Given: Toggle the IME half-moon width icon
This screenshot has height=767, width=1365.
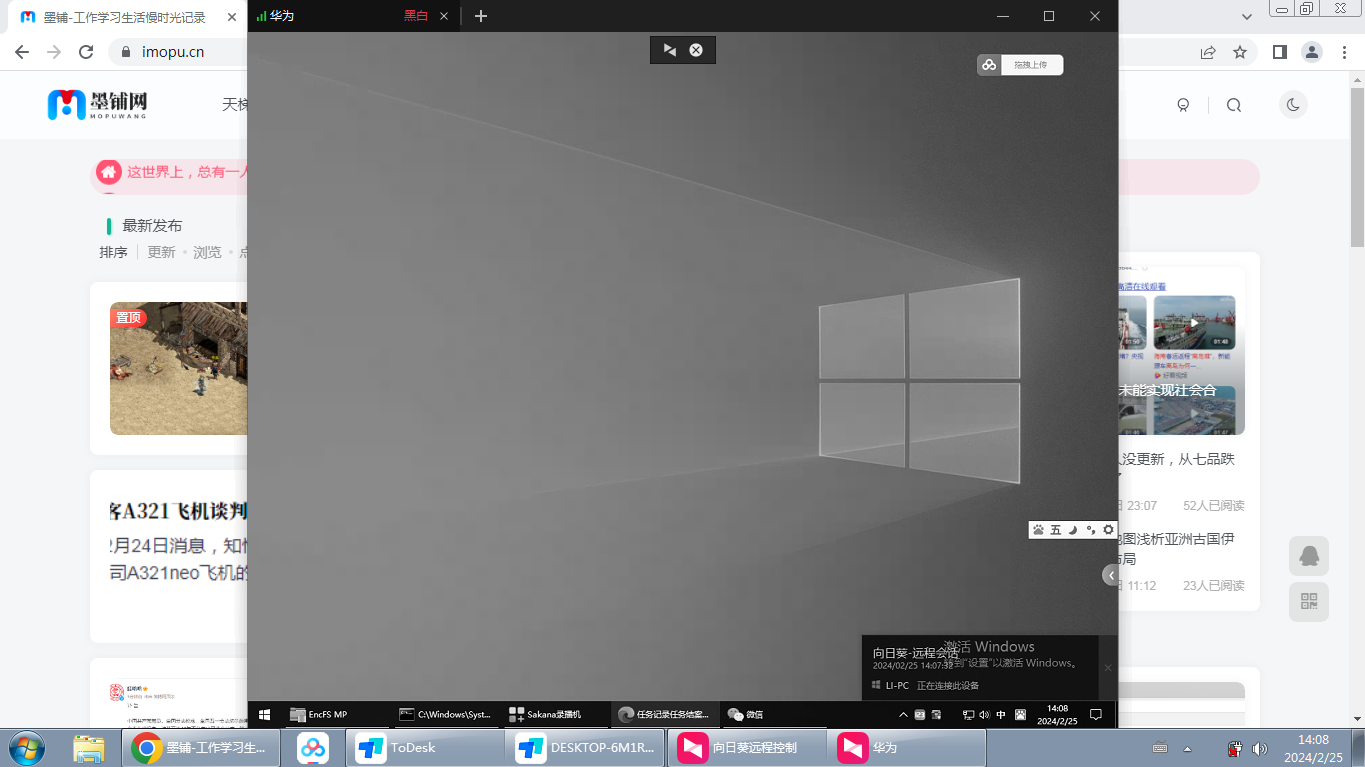Looking at the screenshot, I should point(1072,530).
